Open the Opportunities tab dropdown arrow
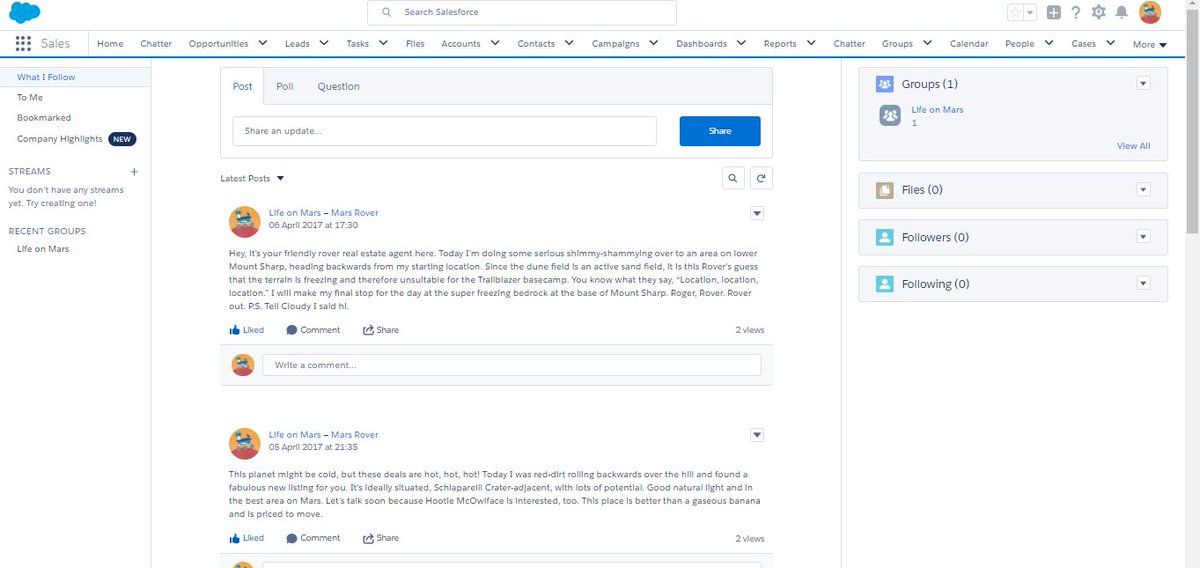Screen dimensions: 1200x568 pos(263,43)
